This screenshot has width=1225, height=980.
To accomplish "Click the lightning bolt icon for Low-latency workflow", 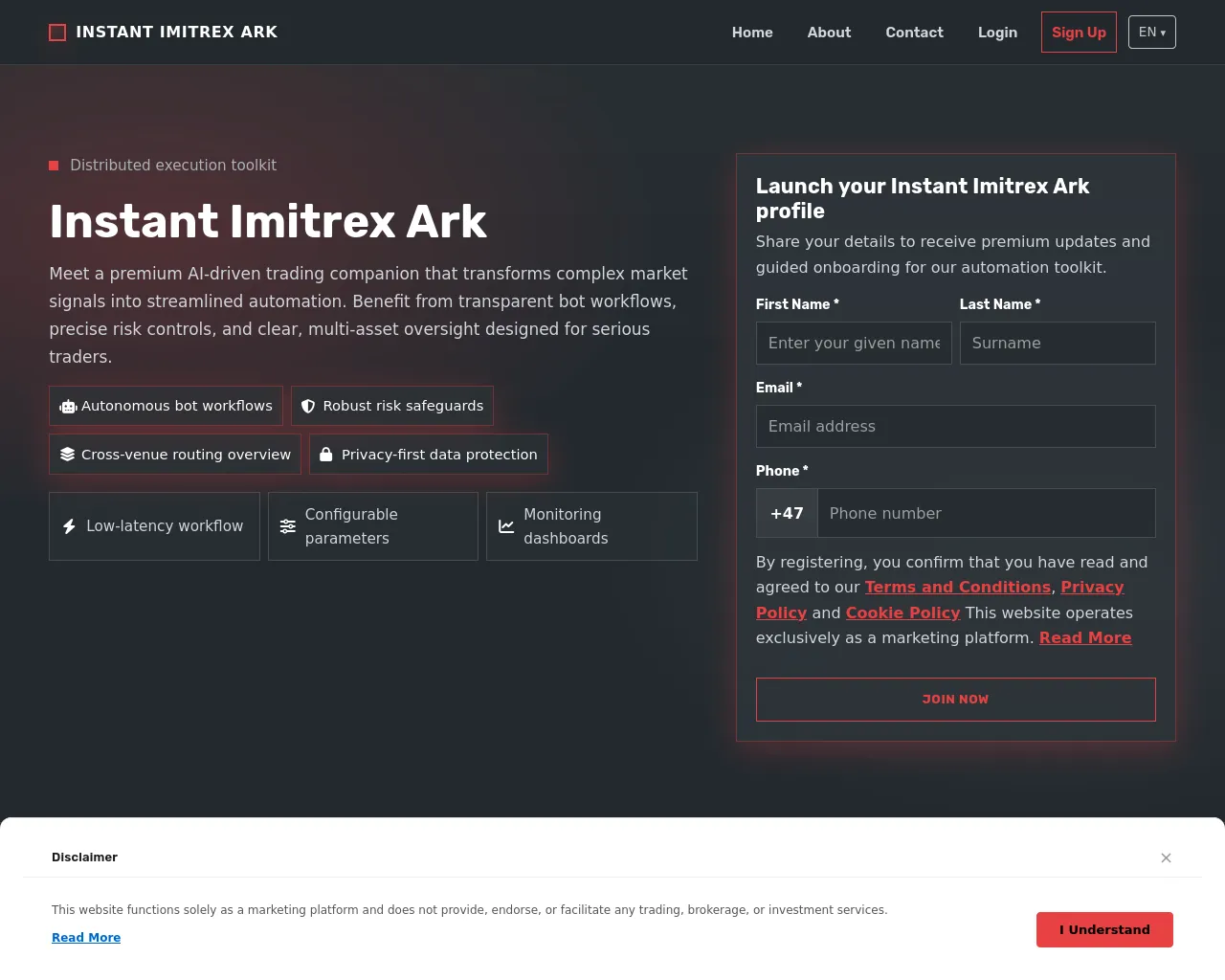I will point(69,526).
